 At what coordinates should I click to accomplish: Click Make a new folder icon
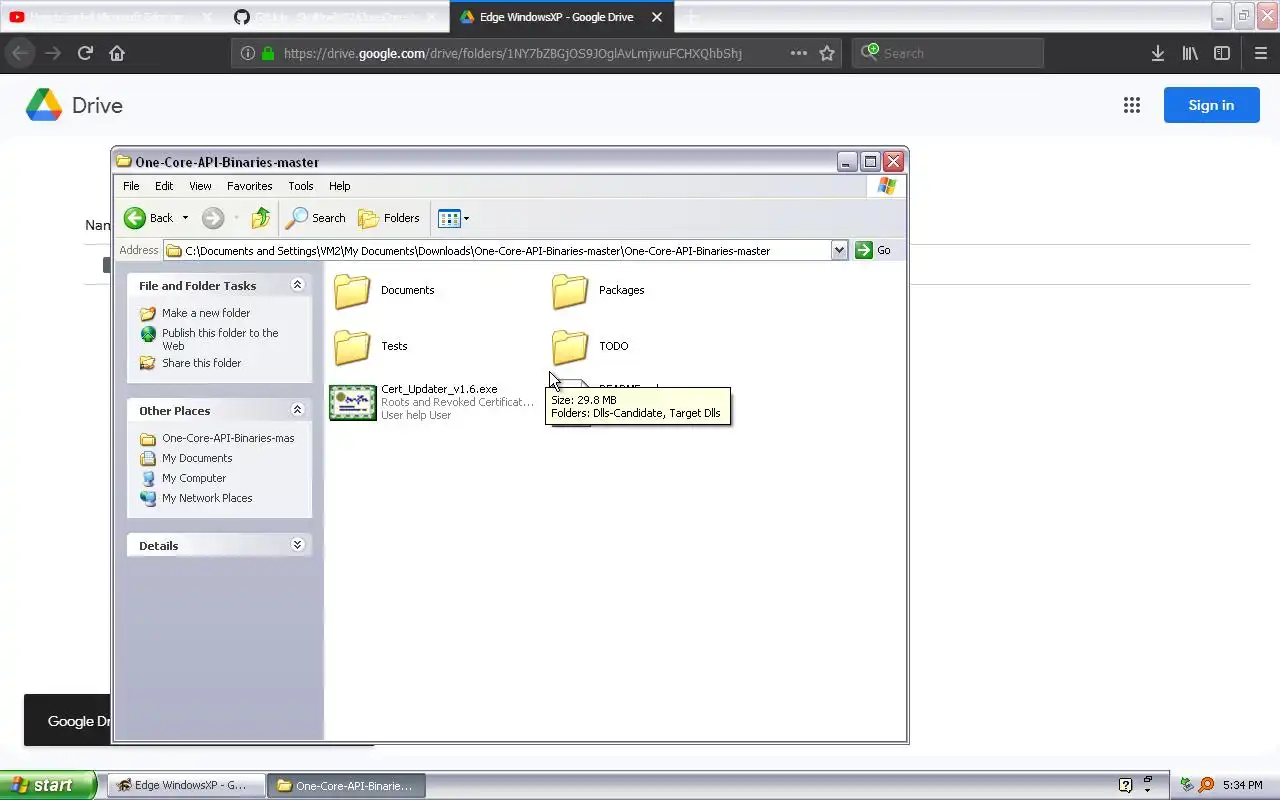[148, 313]
